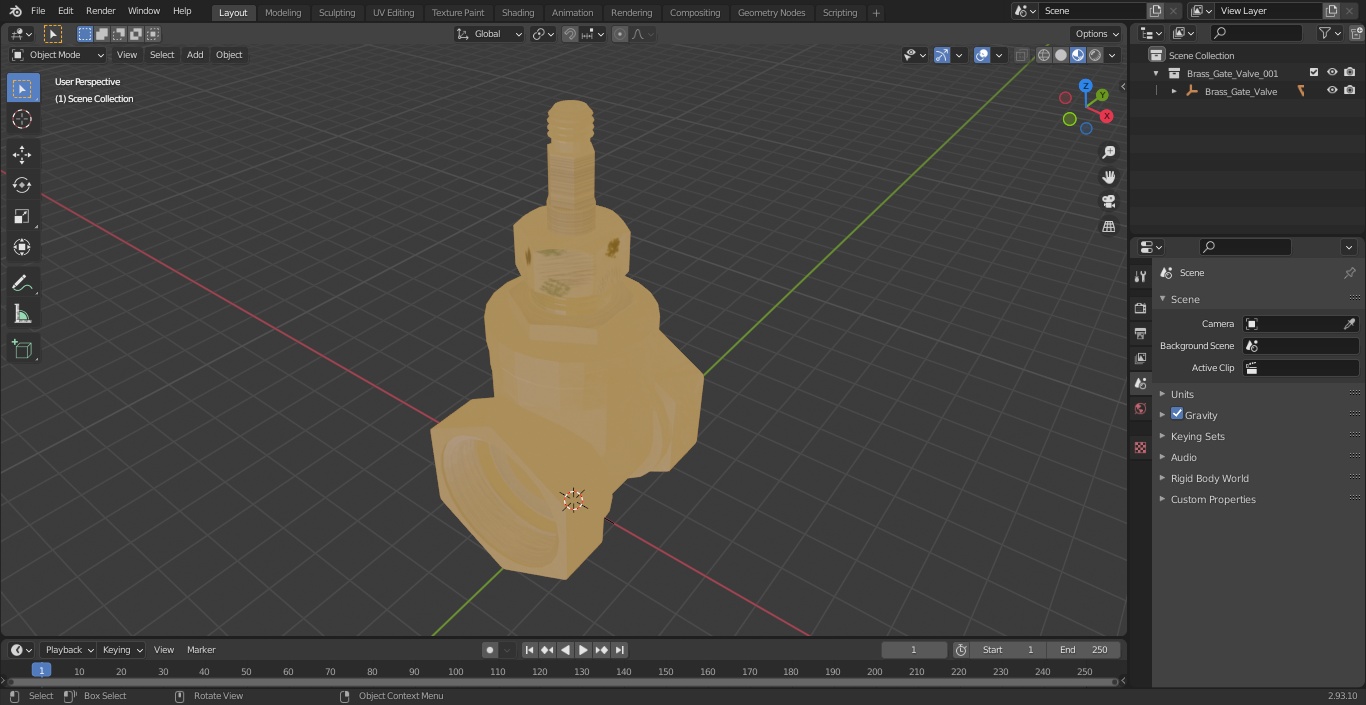Open the Object Mode dropdown
This screenshot has height=705, width=1366.
pyautogui.click(x=58, y=55)
